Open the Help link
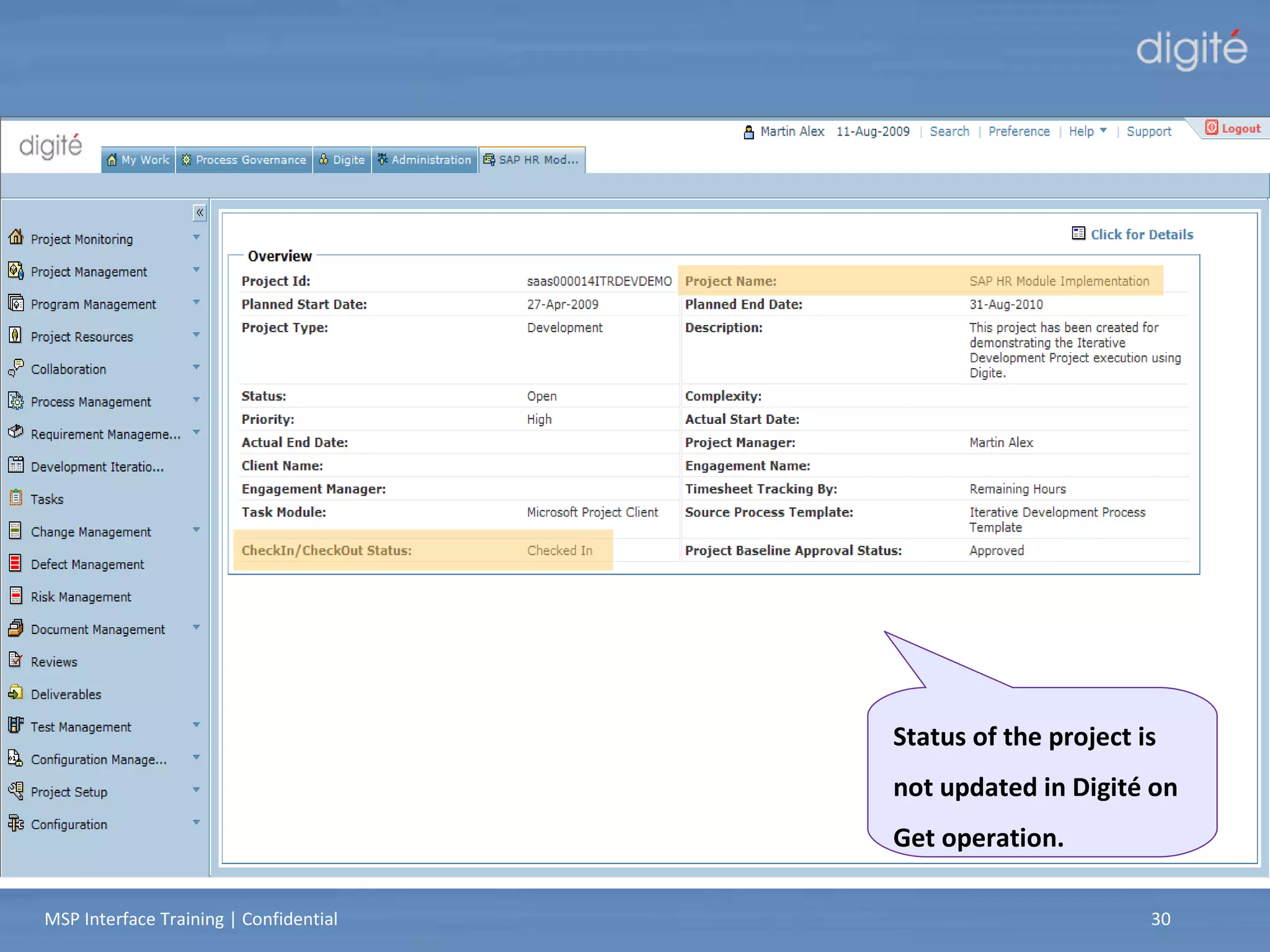 1081,131
